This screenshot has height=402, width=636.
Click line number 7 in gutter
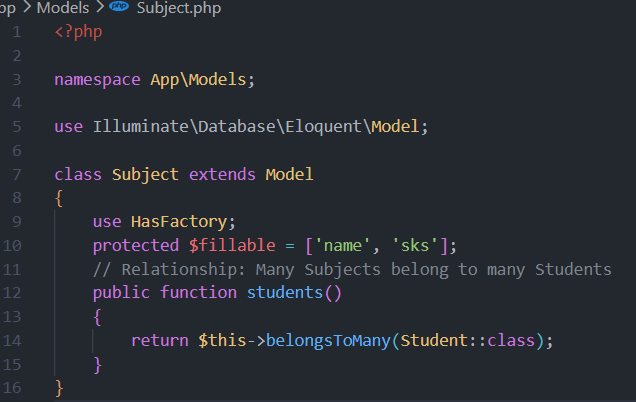click(x=17, y=174)
